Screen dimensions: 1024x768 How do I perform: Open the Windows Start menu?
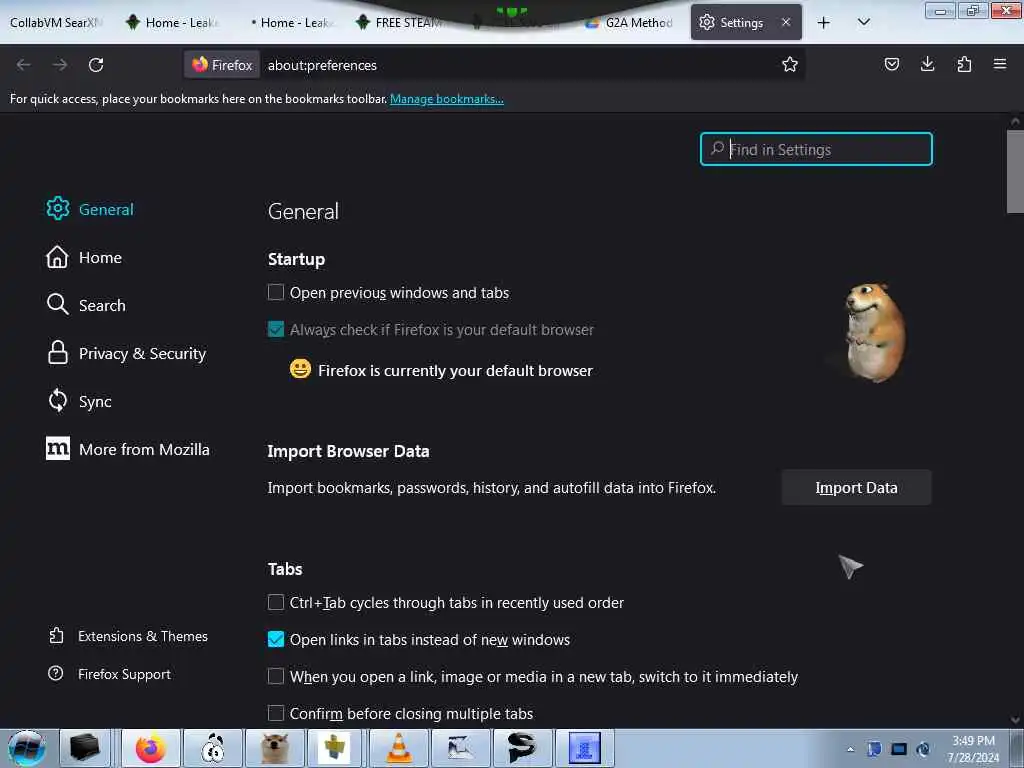(x=27, y=748)
